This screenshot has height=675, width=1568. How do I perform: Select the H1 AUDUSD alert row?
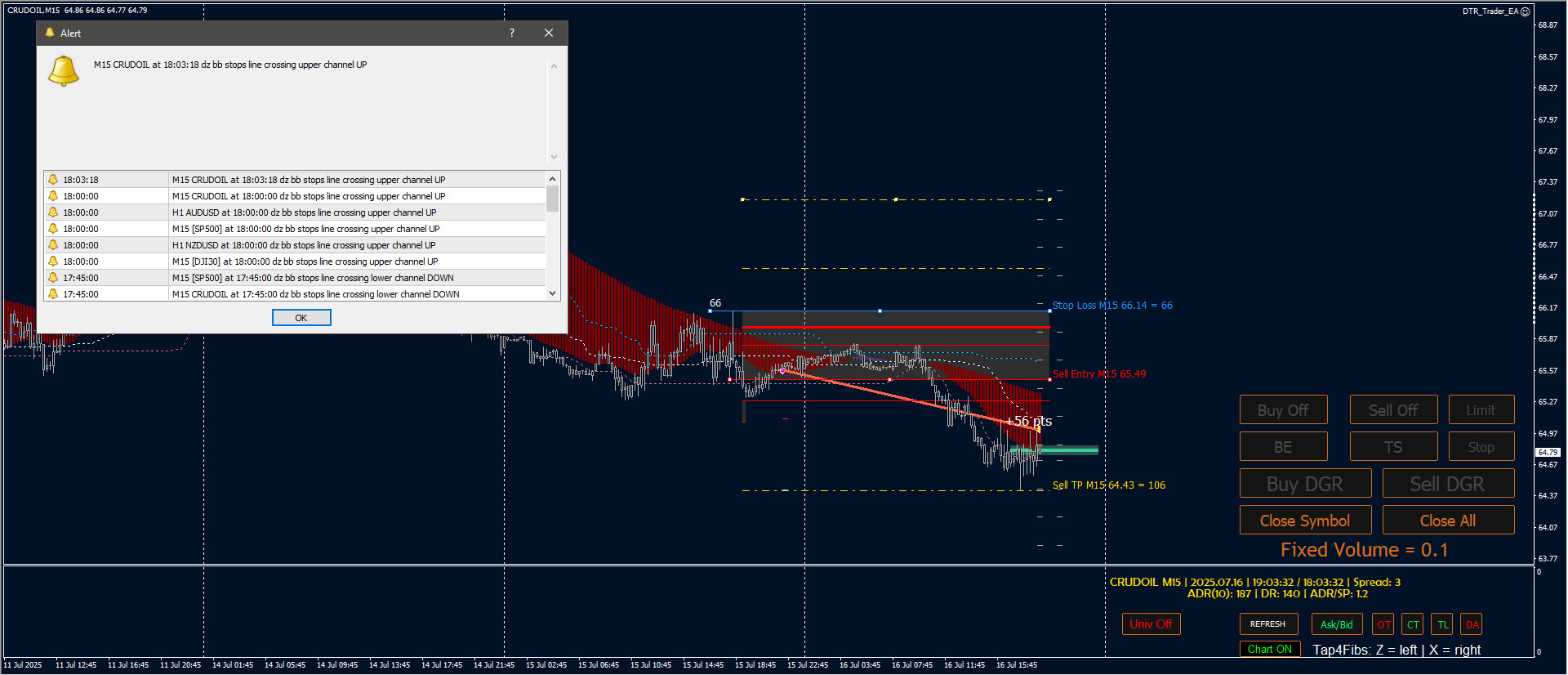[x=295, y=212]
